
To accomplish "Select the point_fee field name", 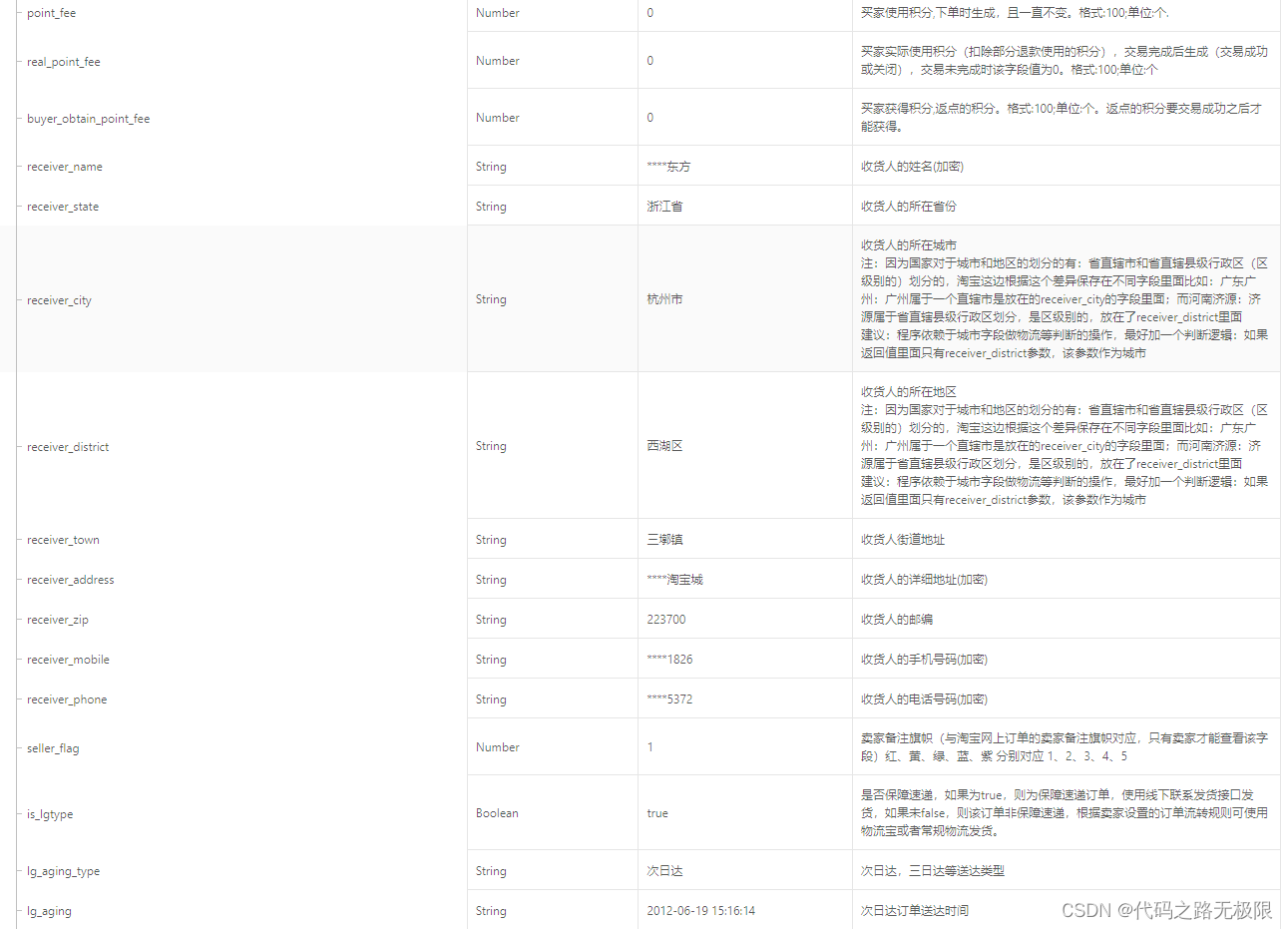I will (51, 13).
